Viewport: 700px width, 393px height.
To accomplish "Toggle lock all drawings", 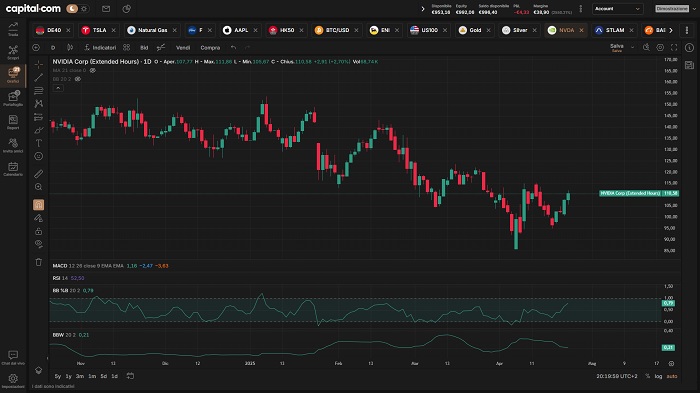I will click(x=39, y=231).
